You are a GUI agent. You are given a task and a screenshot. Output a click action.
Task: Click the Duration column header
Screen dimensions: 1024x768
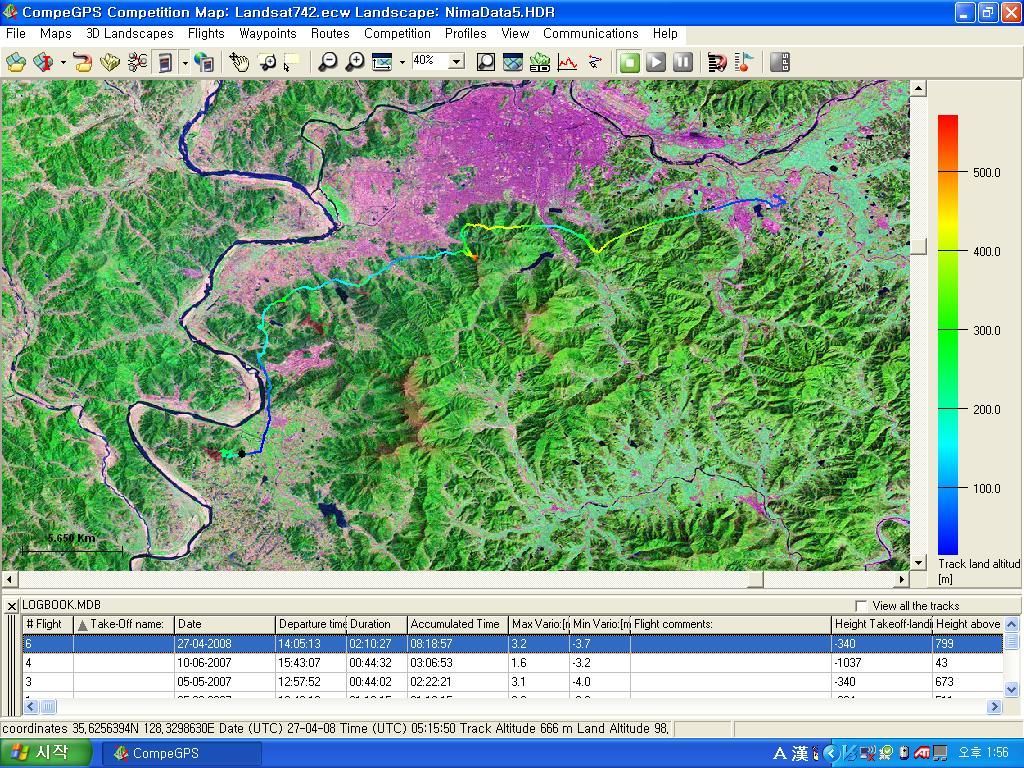tap(377, 624)
